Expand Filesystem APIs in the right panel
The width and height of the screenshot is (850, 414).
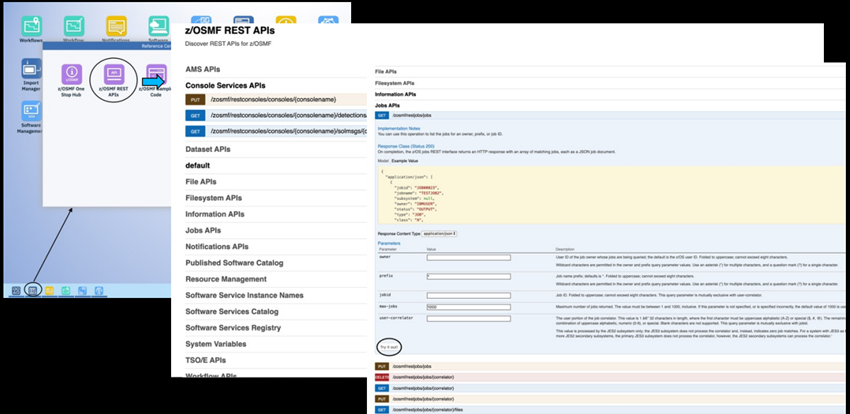[395, 83]
